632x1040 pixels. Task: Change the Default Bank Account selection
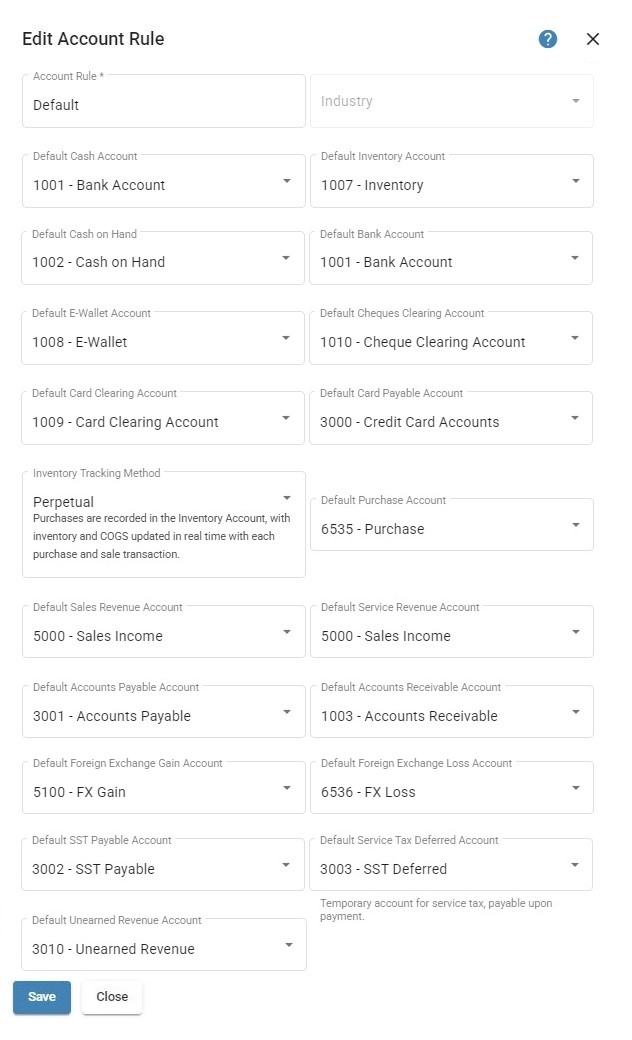(x=450, y=258)
